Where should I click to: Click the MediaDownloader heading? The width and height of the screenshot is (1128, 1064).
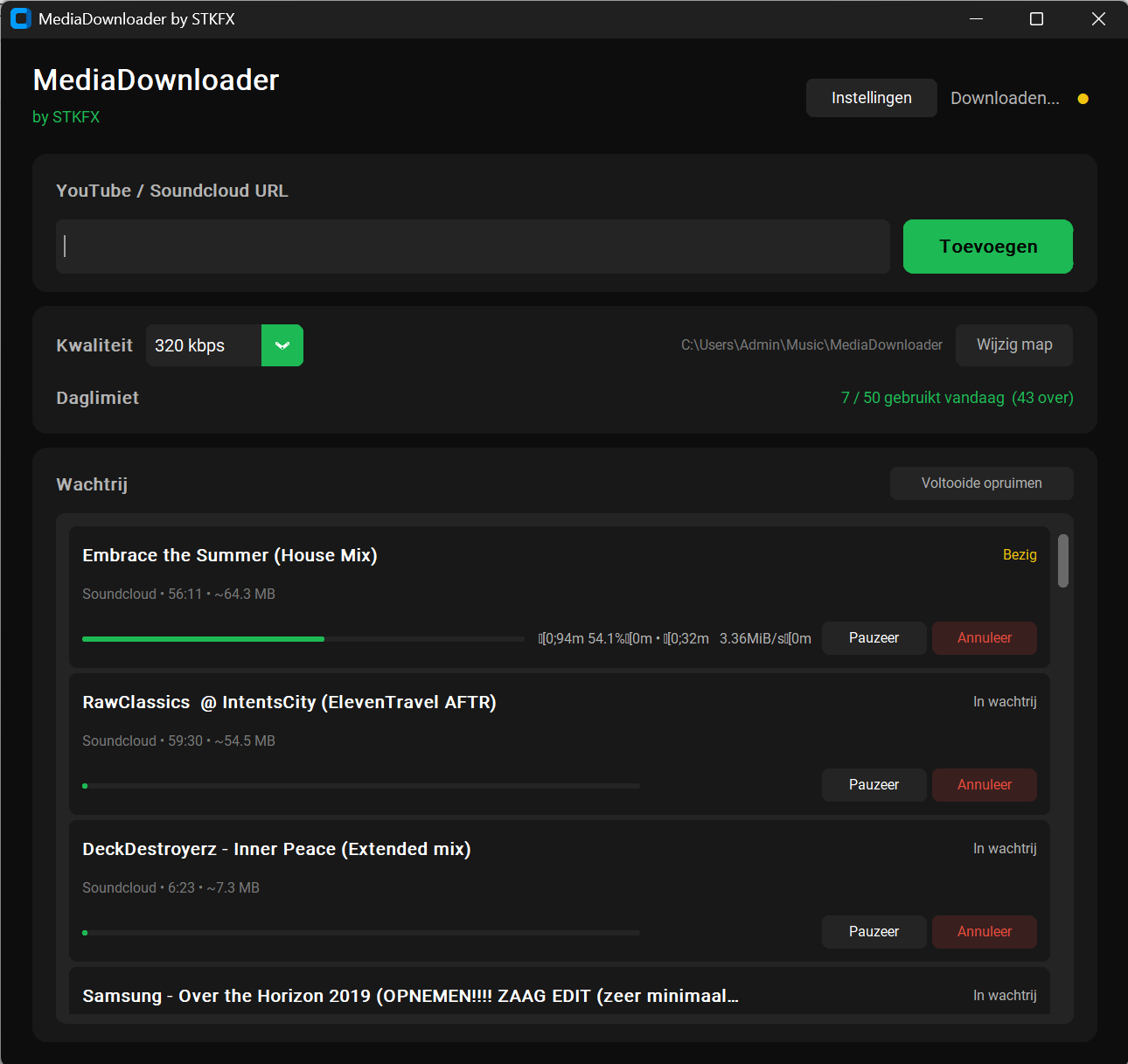click(156, 80)
